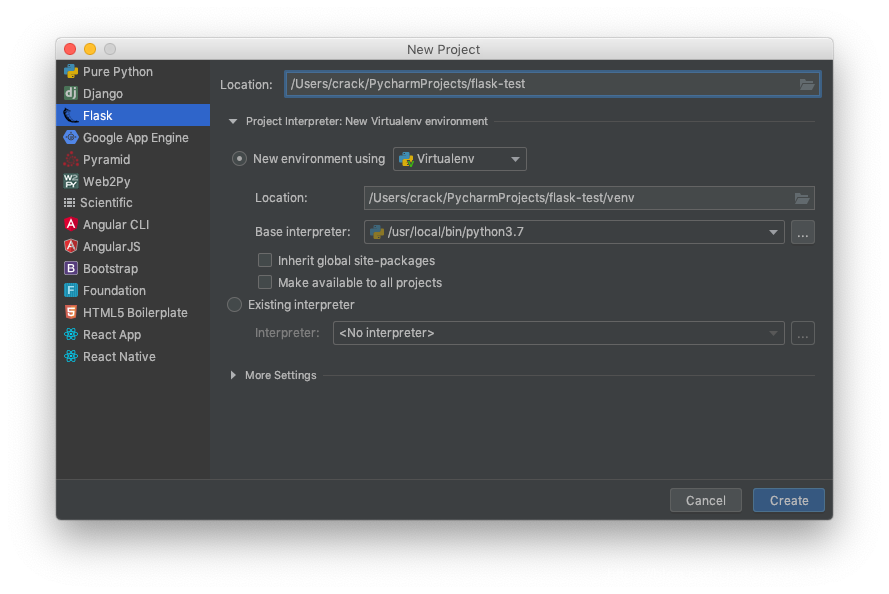
Task: Enable Make available to all projects
Action: click(x=265, y=282)
